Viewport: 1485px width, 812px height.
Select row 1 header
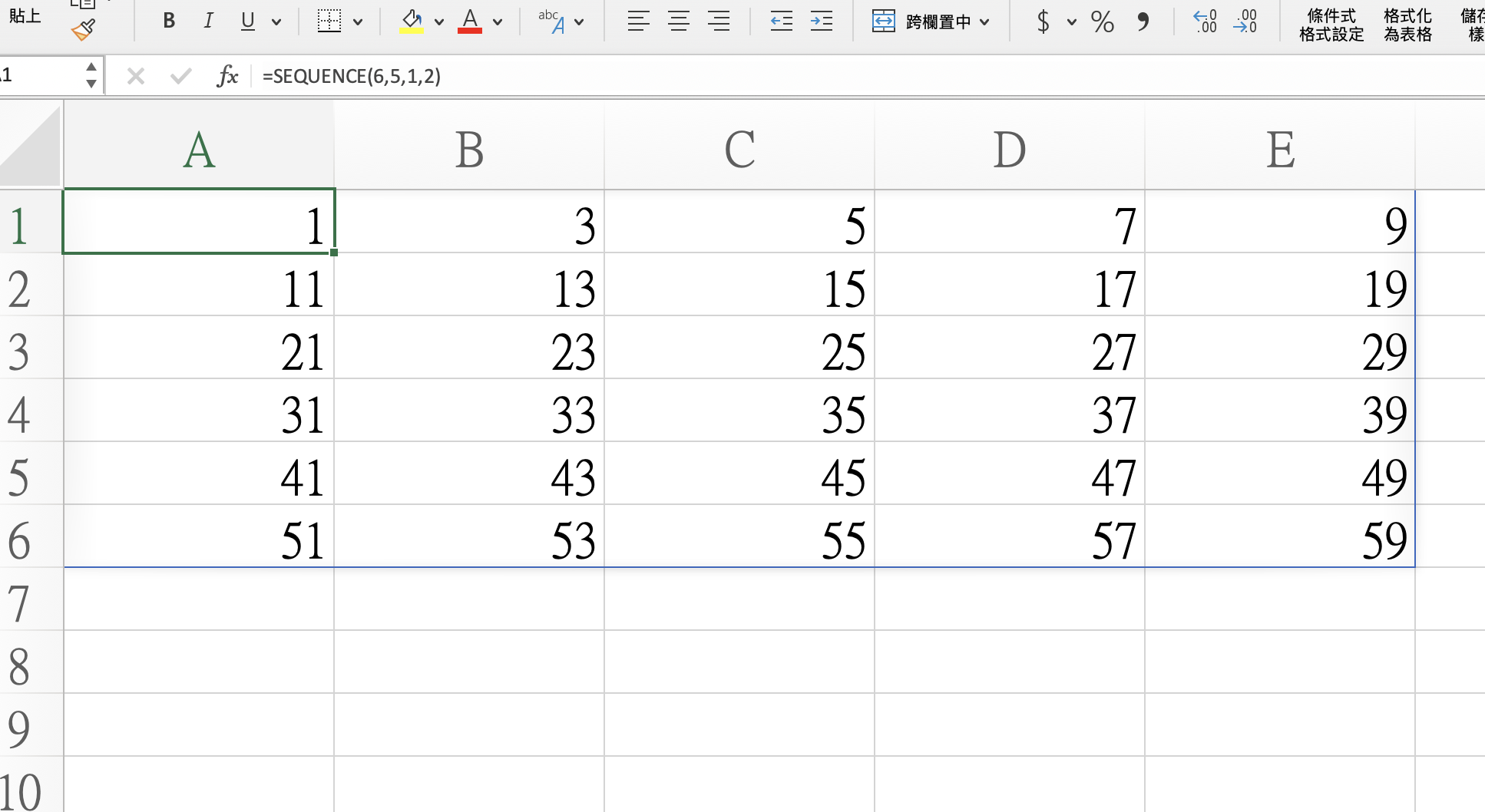coord(31,222)
